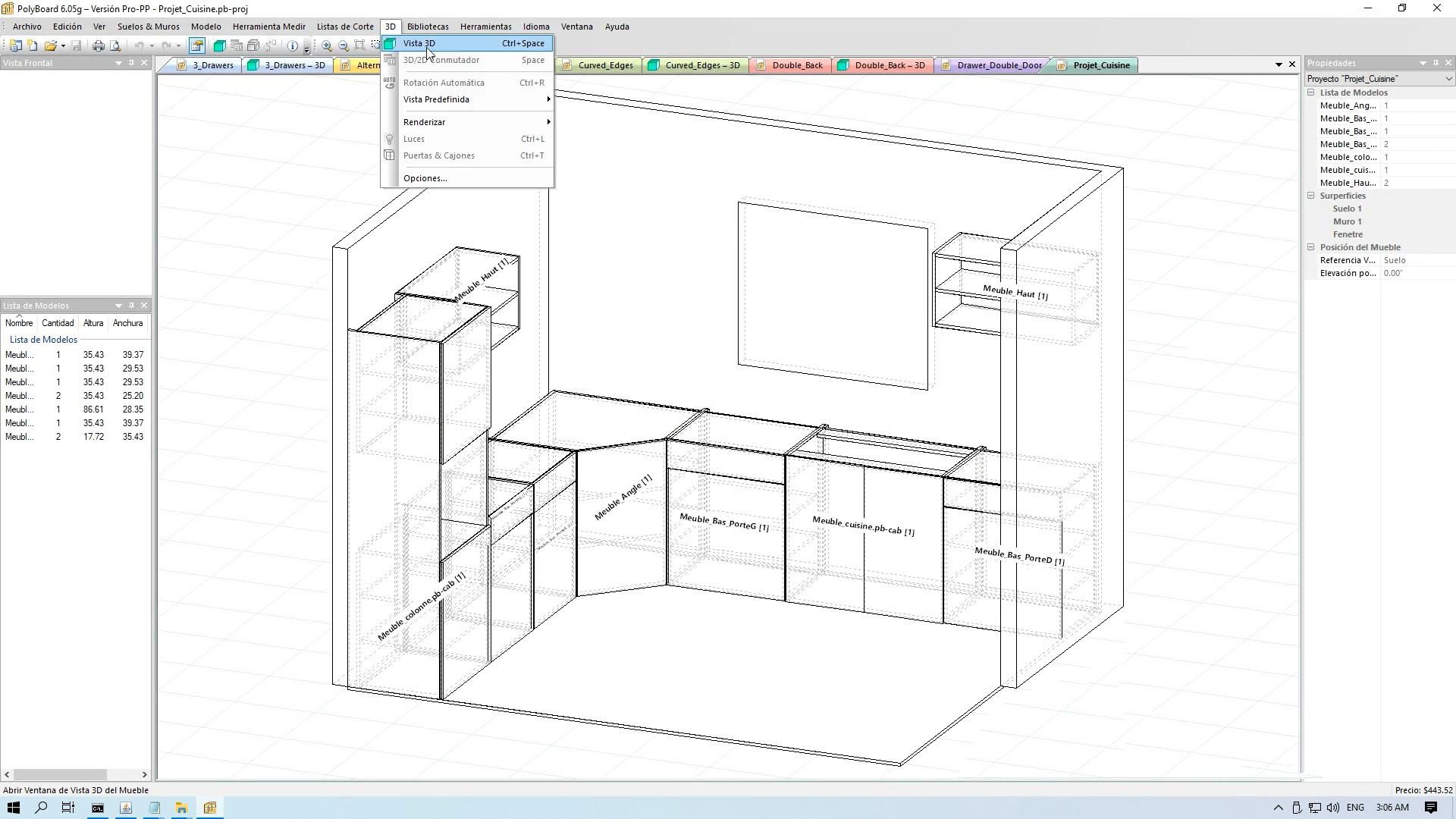The height and width of the screenshot is (819, 1456).
Task: Open the Proyecto Projet_Cuisine dropdown
Action: click(x=1448, y=79)
